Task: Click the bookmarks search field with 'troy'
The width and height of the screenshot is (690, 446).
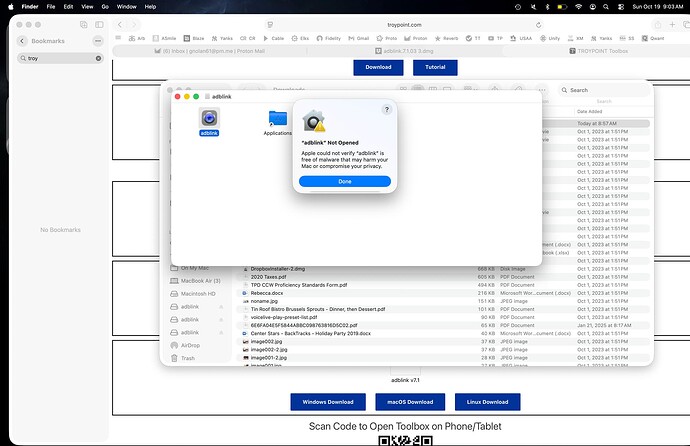Action: (x=60, y=58)
